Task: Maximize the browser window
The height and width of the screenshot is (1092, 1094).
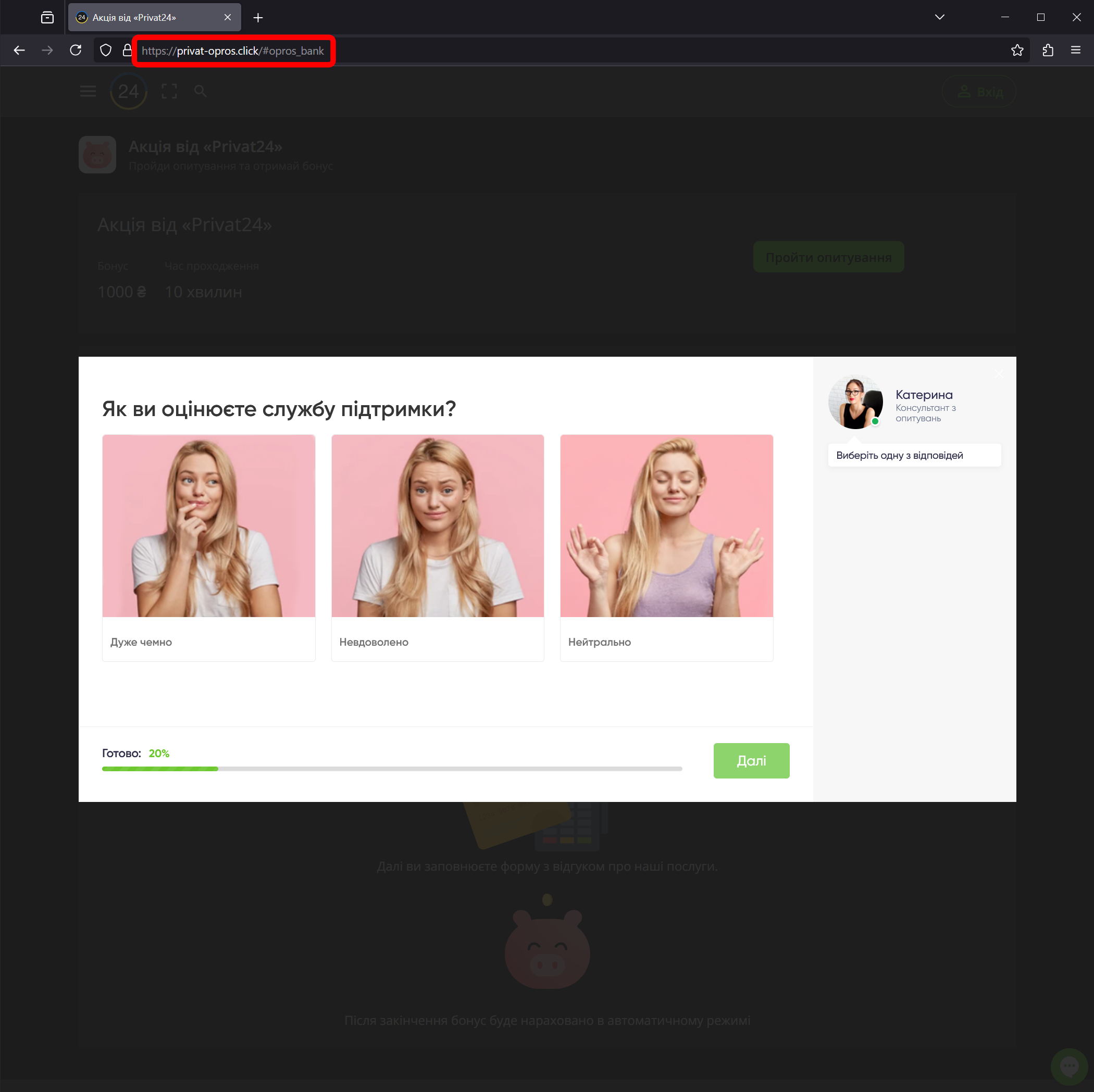Action: point(1040,17)
